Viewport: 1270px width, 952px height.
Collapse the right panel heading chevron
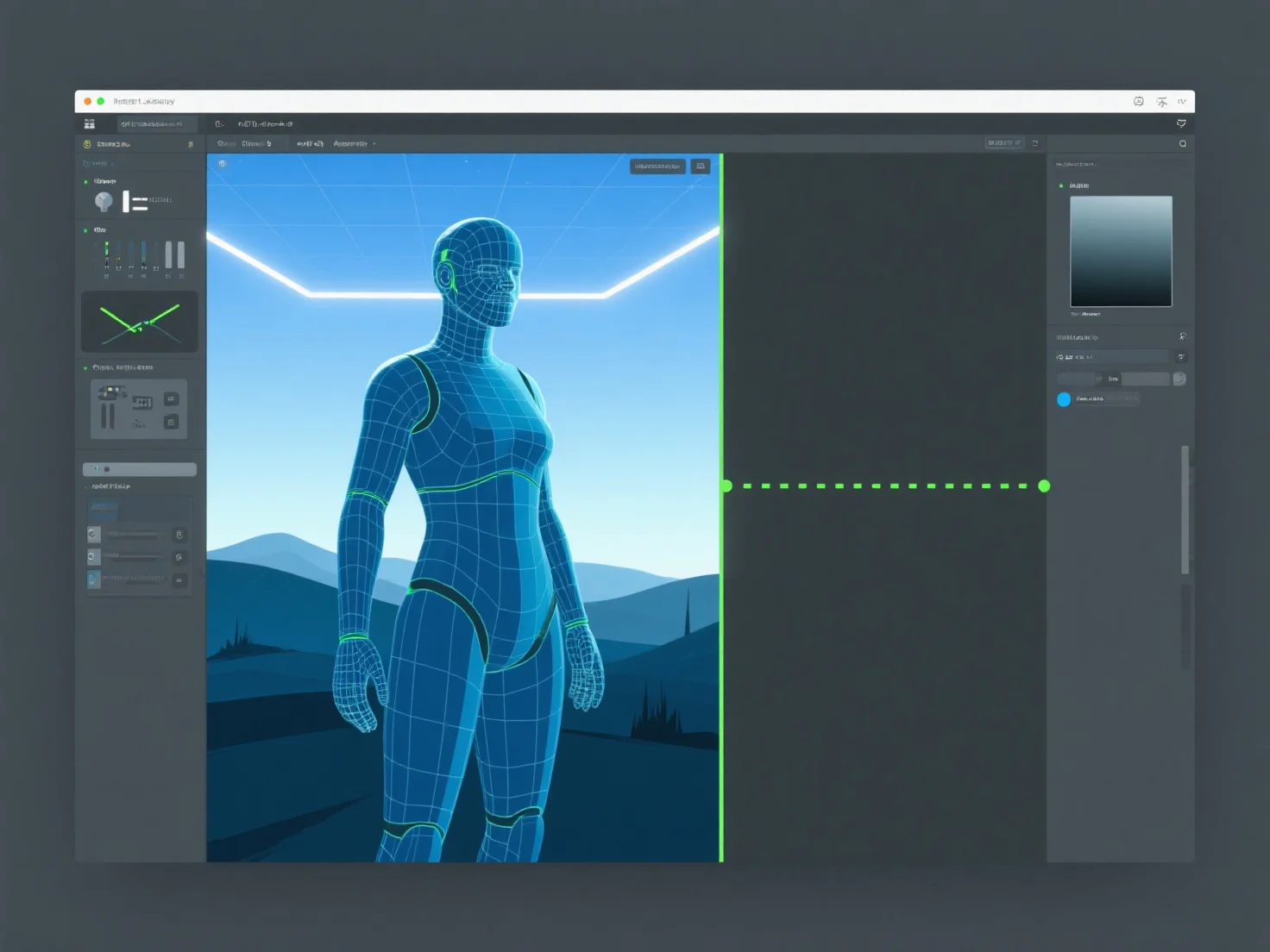point(1097,162)
